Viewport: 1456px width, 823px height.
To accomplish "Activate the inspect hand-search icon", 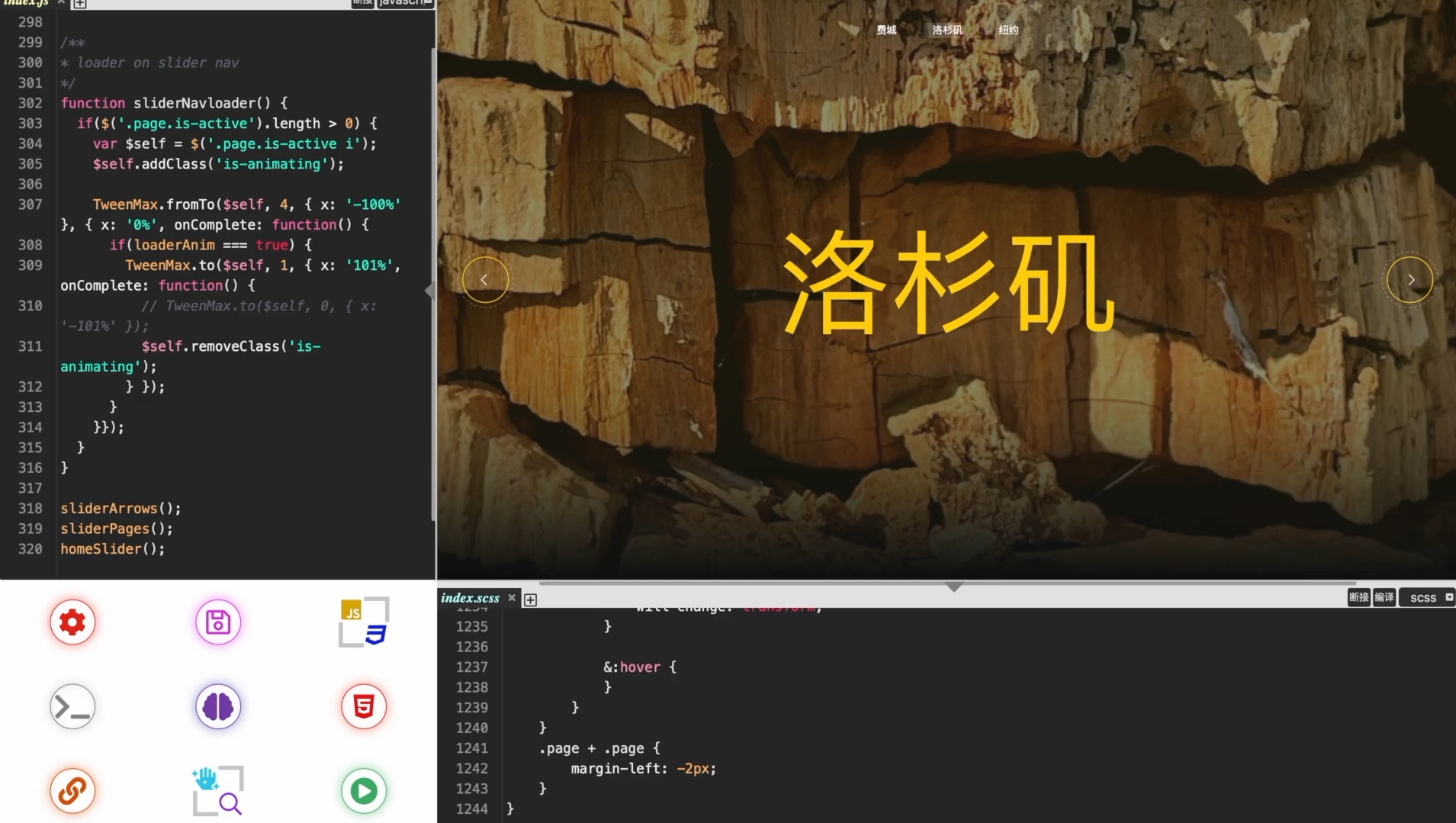I will (x=218, y=791).
